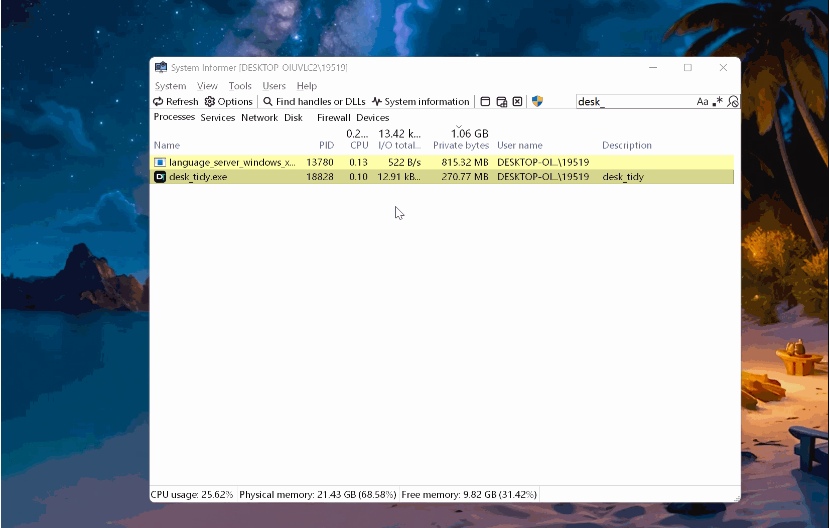Sort by User name column header
The height and width of the screenshot is (528, 829).
pyautogui.click(x=520, y=145)
